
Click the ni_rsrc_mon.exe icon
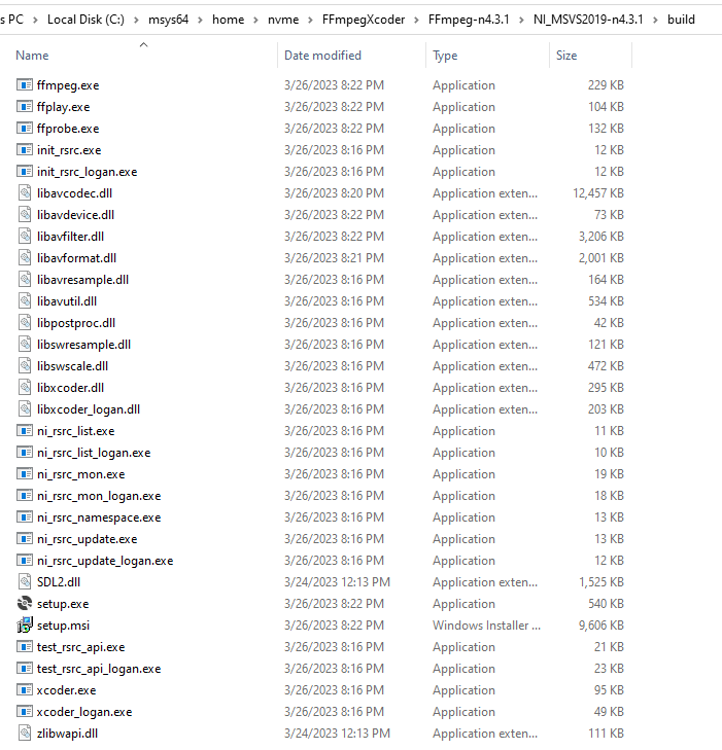pyautogui.click(x=24, y=474)
